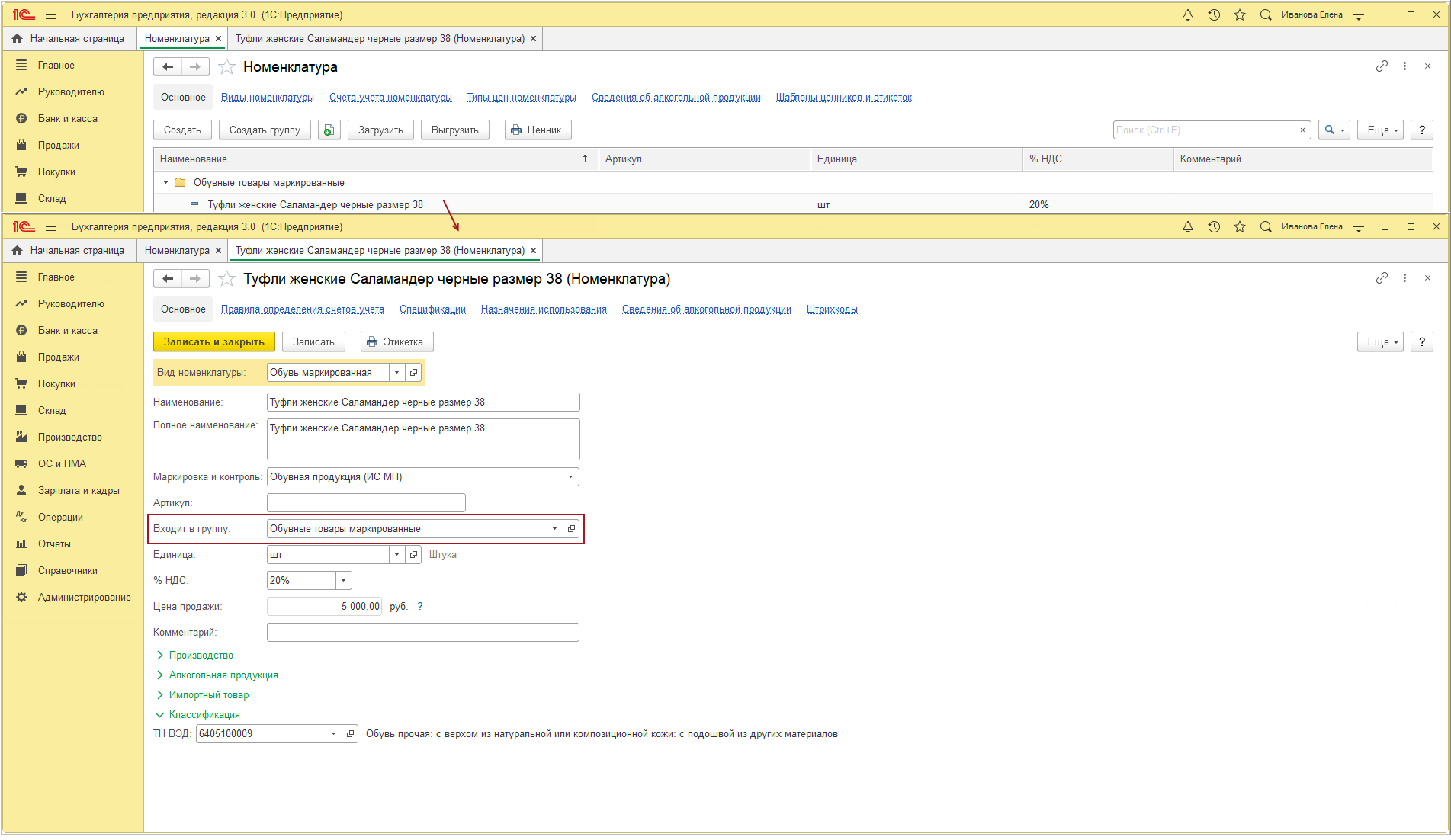Close Туфли женские tab in lower window

point(533,250)
